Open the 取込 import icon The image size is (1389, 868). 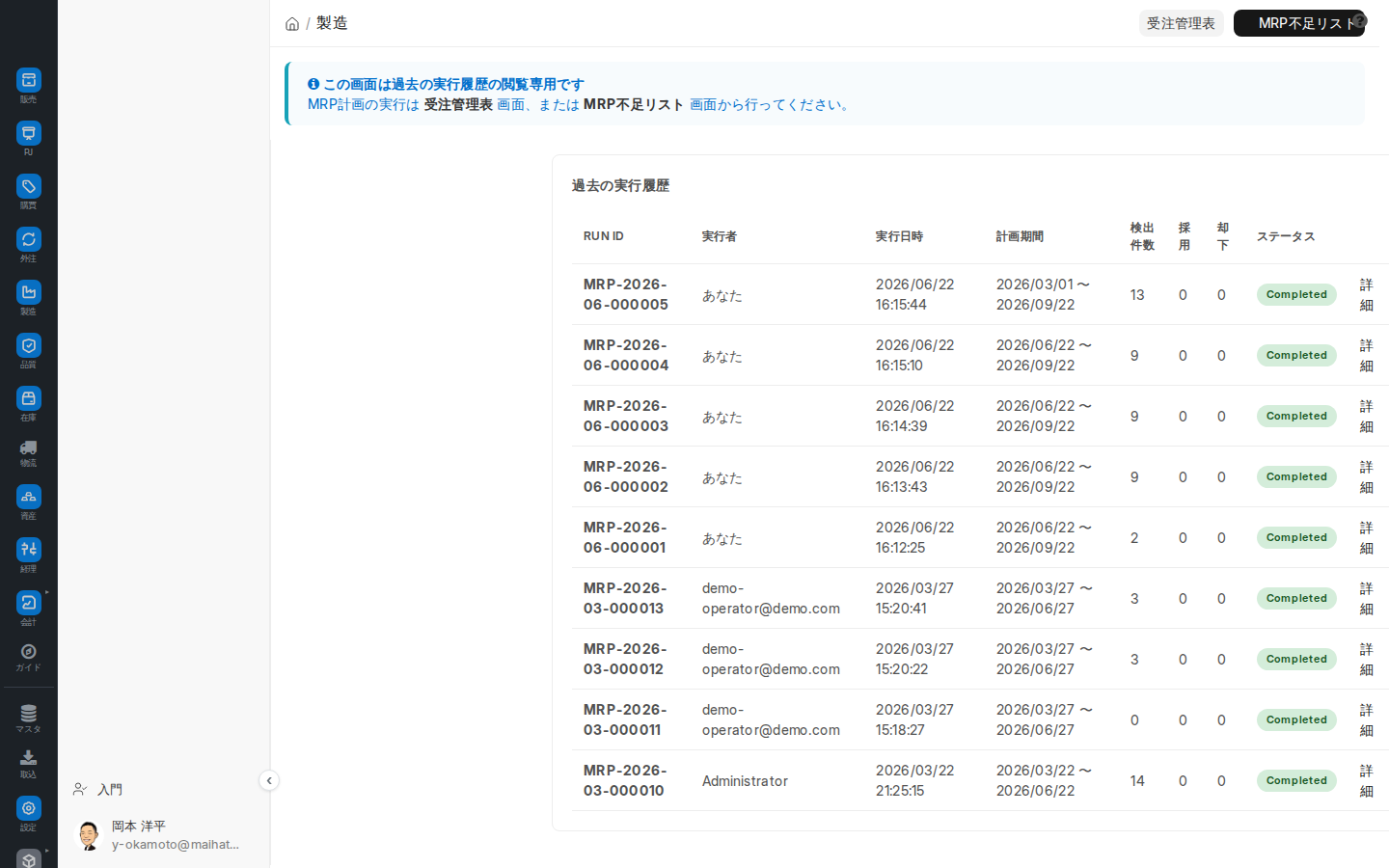pyautogui.click(x=29, y=758)
